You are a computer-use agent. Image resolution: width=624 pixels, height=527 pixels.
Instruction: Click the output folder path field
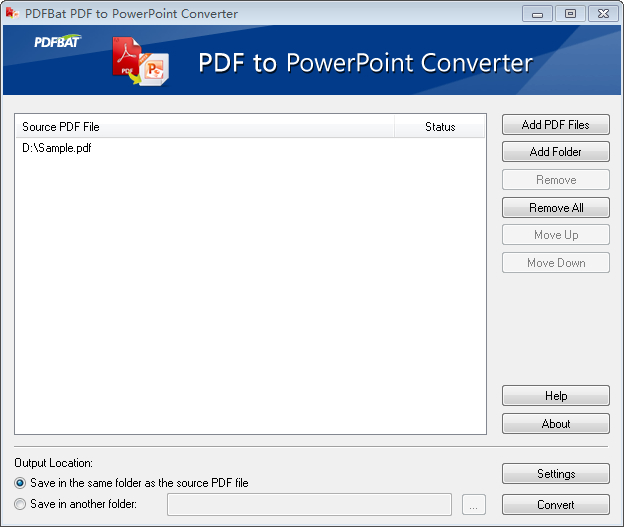[x=309, y=504]
